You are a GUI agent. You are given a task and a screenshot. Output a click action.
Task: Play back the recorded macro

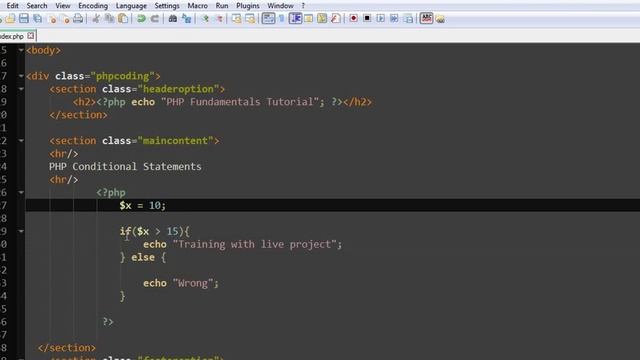[x=380, y=18]
